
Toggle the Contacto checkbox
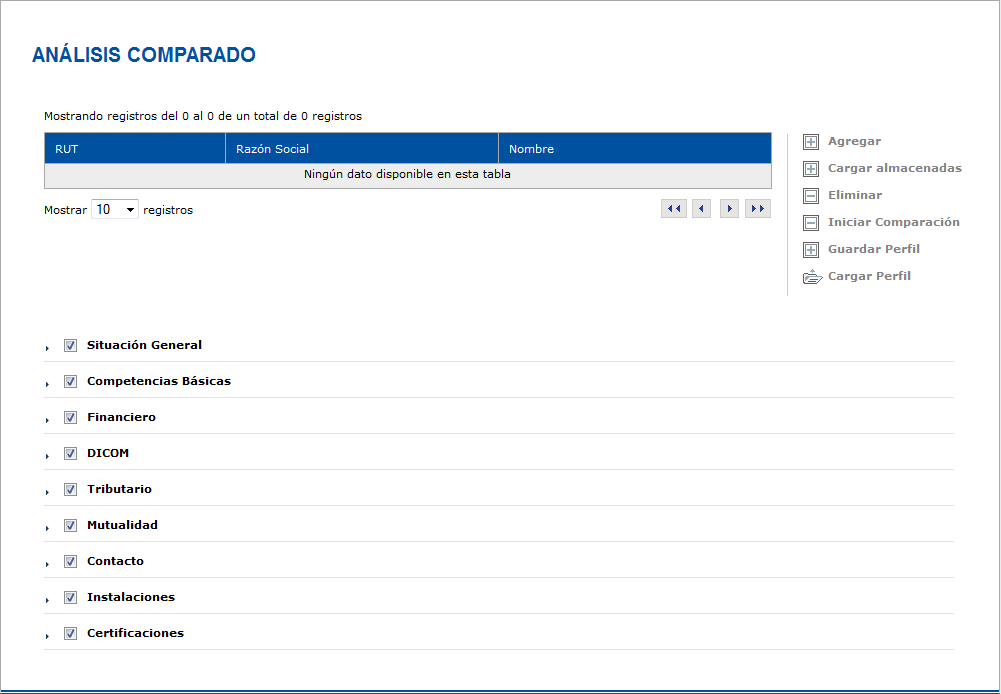point(70,561)
